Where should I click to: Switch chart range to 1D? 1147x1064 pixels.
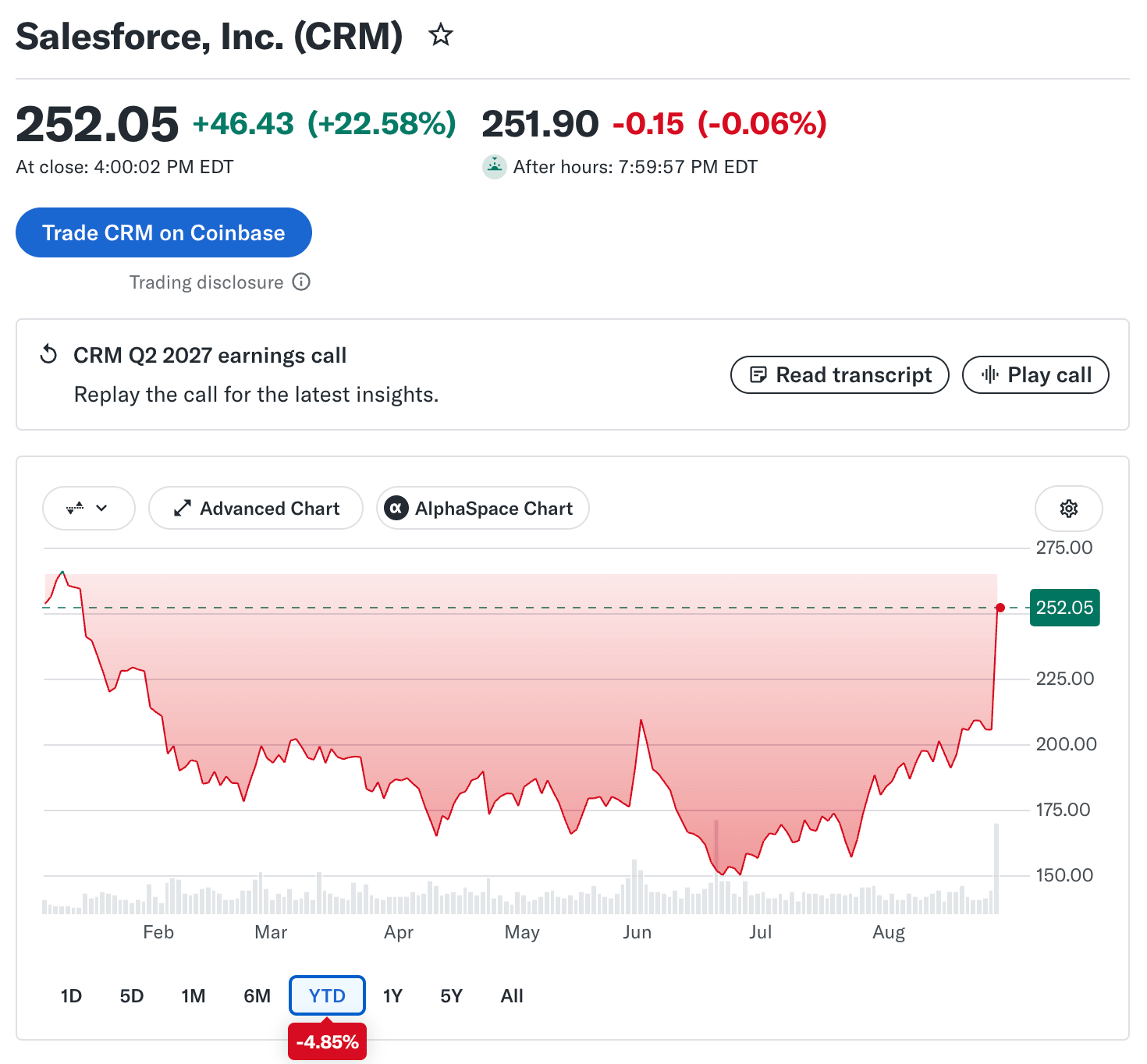click(x=71, y=996)
